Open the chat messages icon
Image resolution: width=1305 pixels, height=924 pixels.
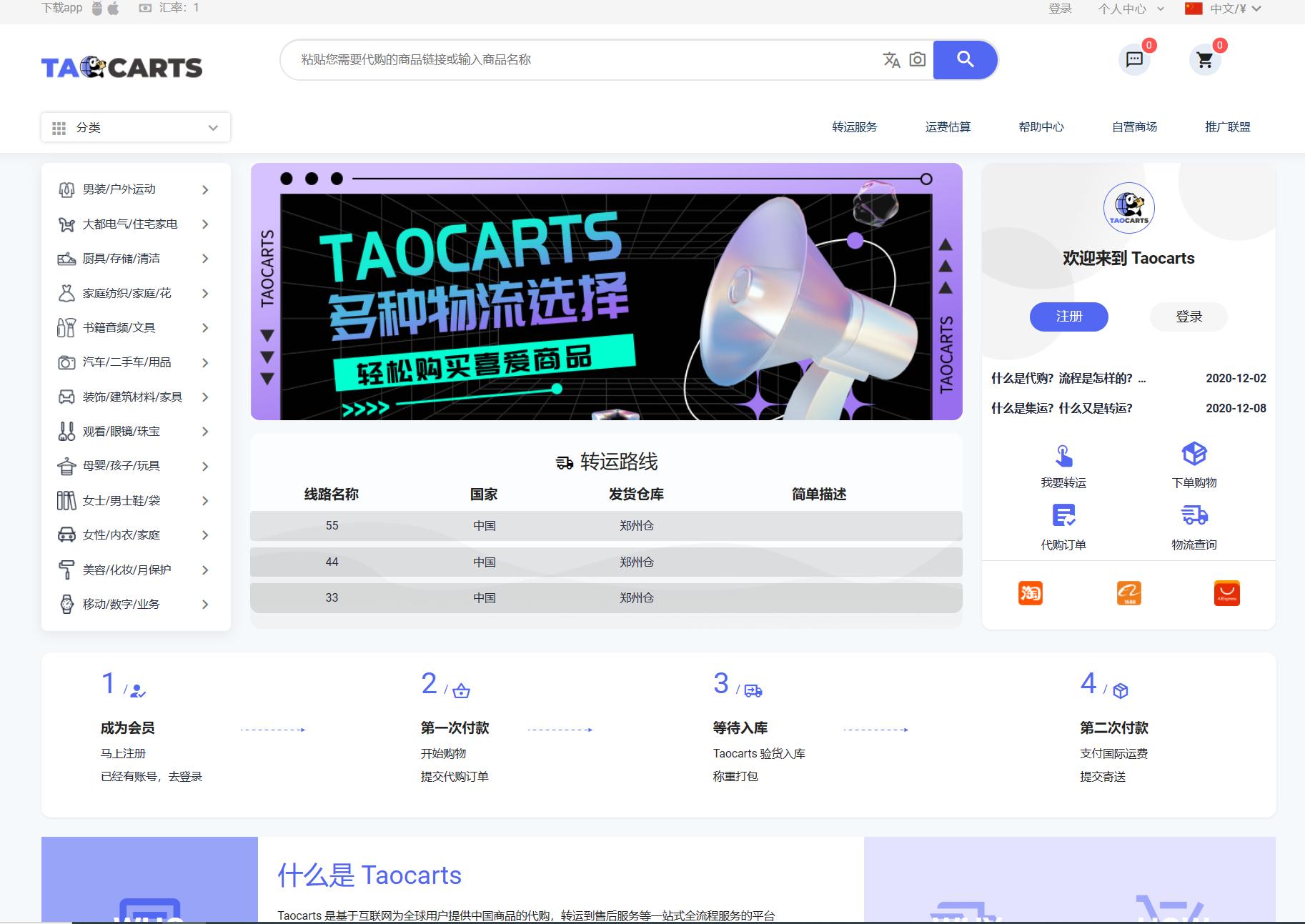1135,59
